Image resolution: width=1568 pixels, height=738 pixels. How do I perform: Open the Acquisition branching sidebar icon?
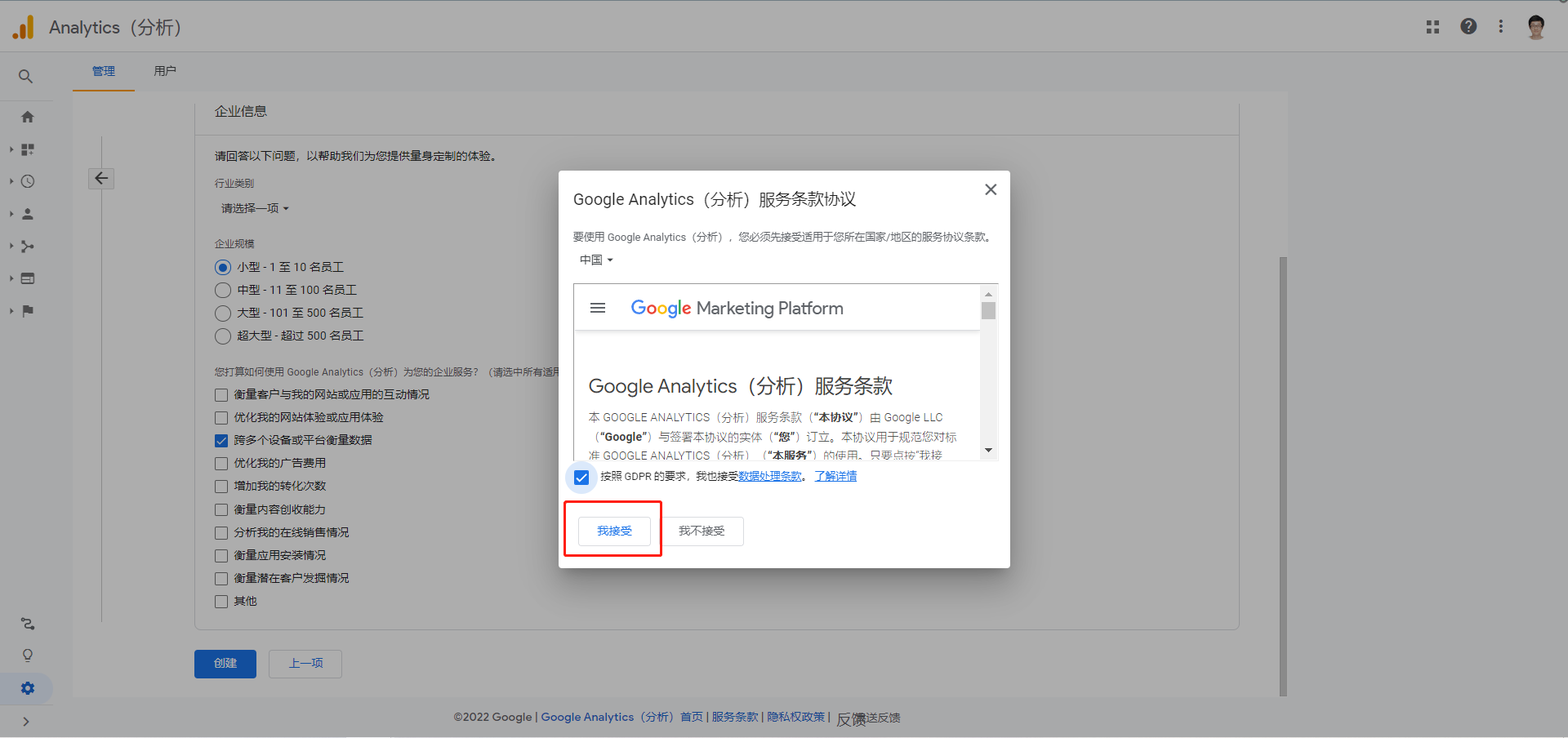[28, 247]
